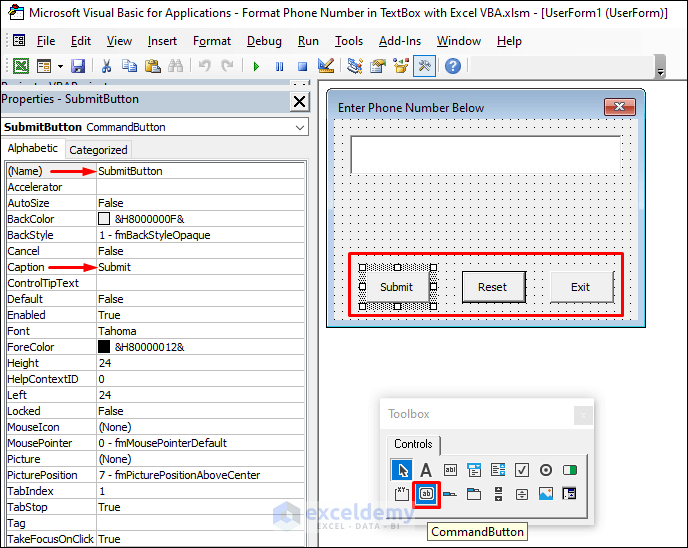Pick the RefEdit control in Toolbox
688x548 pixels.
click(570, 494)
